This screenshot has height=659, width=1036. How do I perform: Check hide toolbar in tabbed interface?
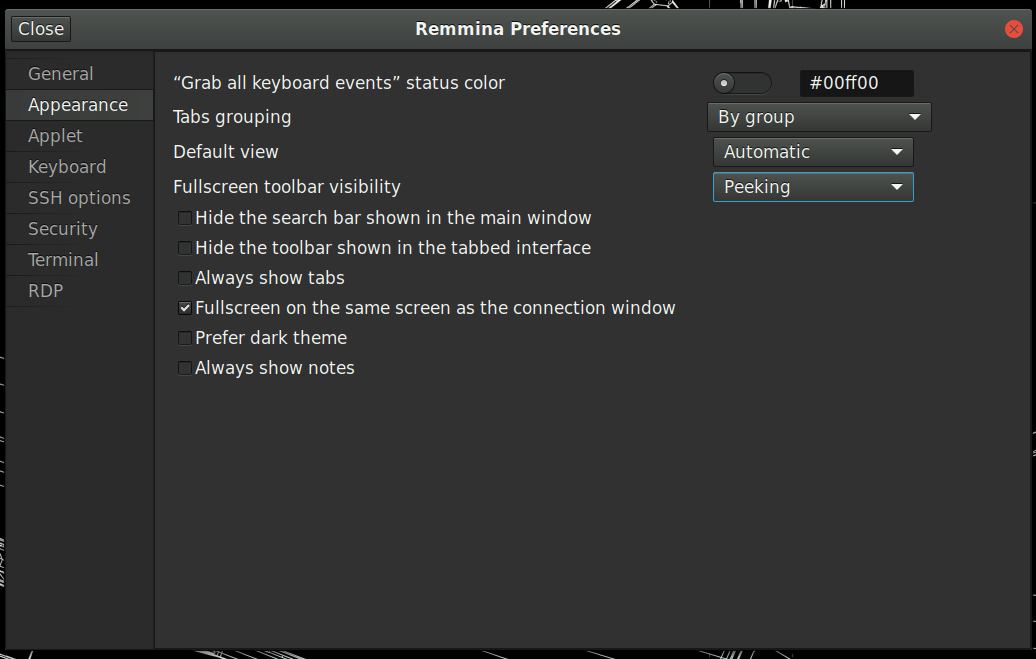[184, 247]
